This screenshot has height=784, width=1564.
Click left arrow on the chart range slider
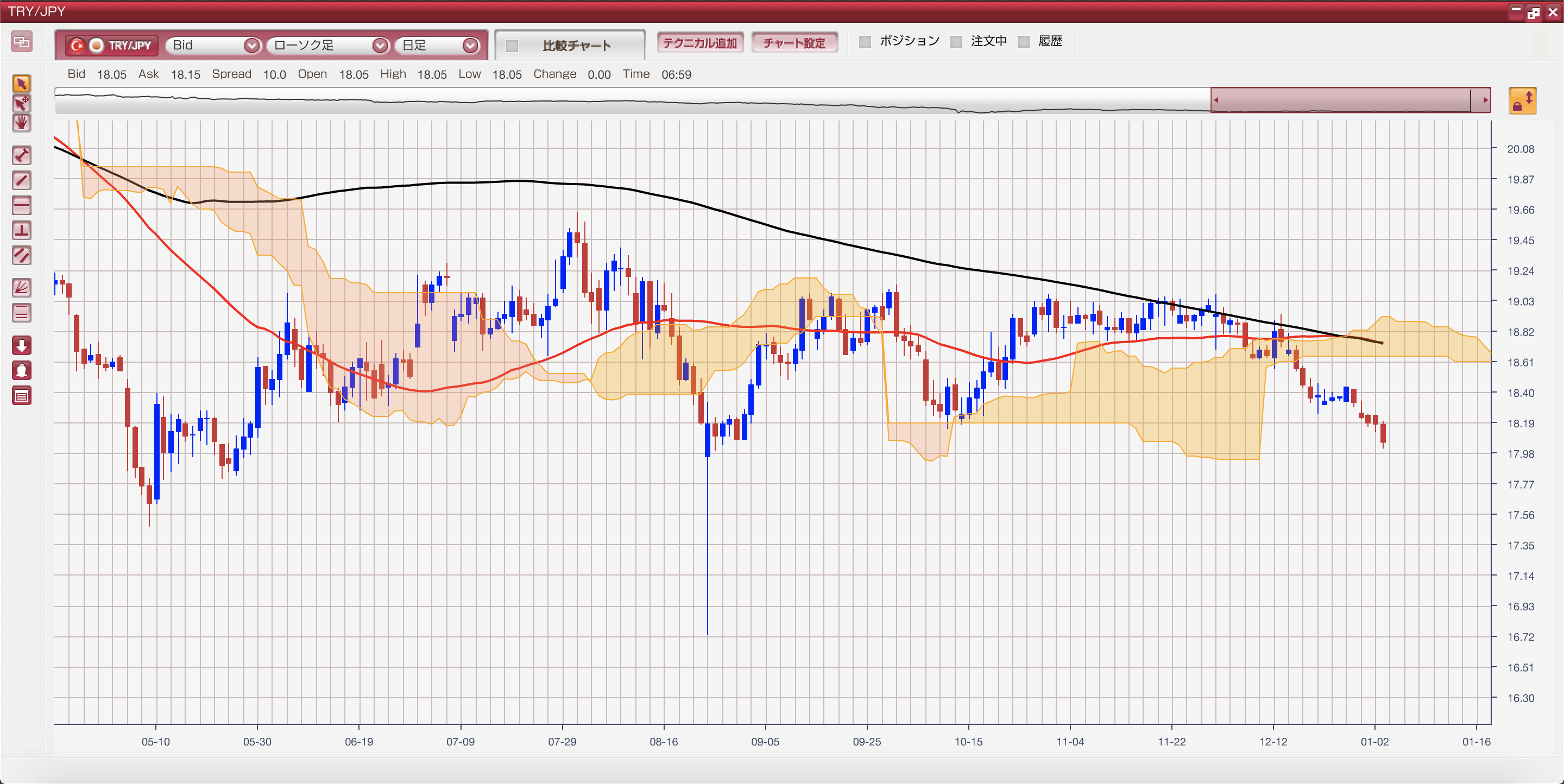1216,100
